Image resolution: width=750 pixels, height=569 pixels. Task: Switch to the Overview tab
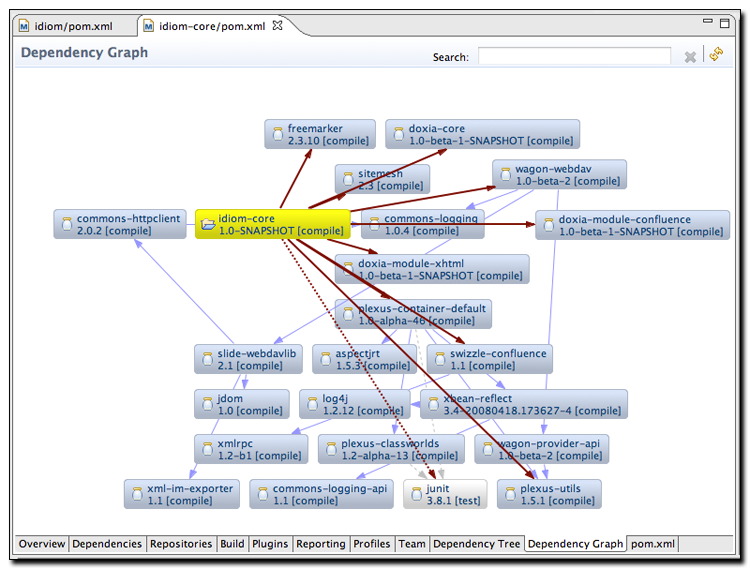(x=41, y=544)
